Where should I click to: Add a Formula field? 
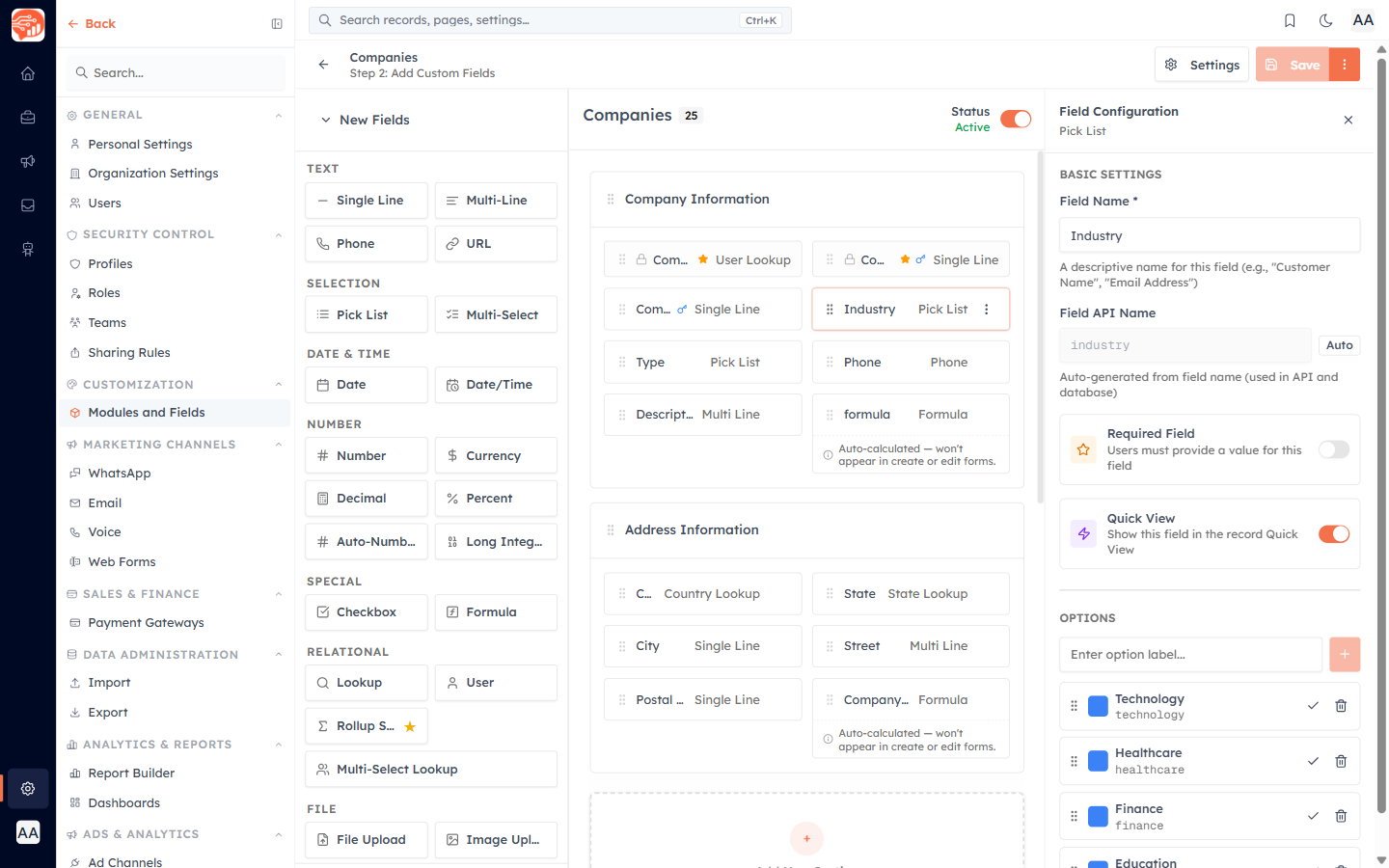(496, 612)
